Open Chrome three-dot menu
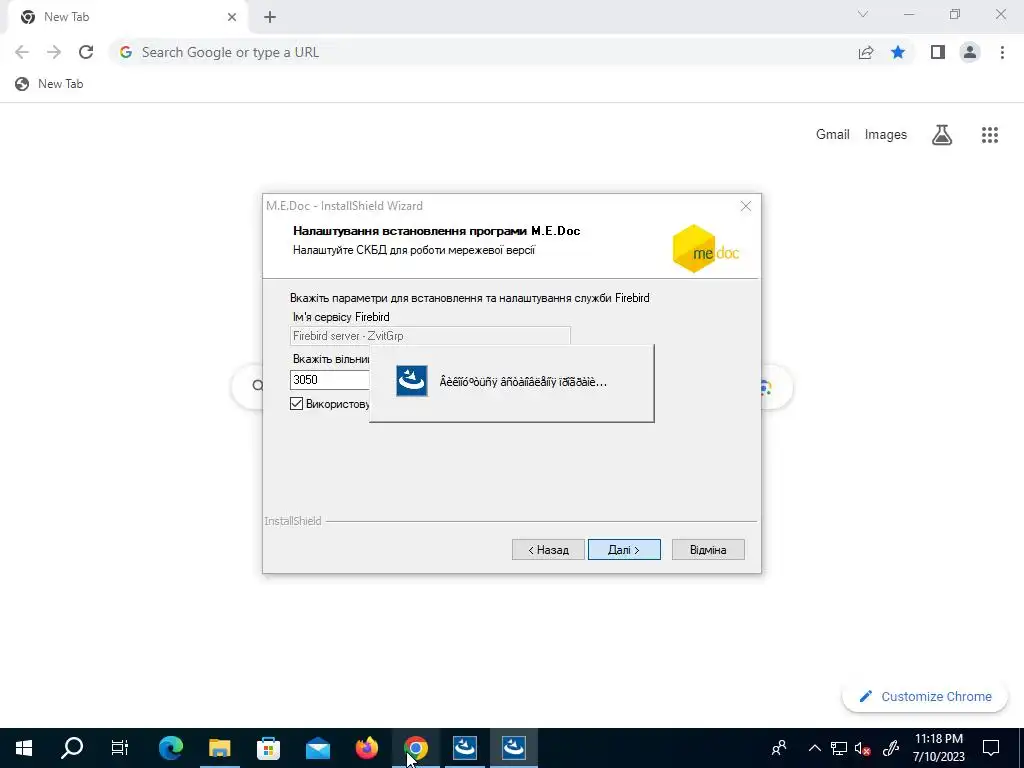Viewport: 1024px width, 768px height. [x=1002, y=52]
